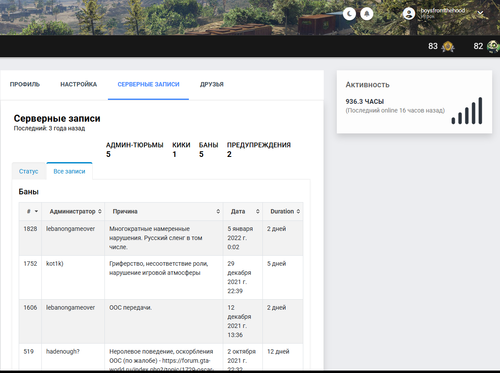This screenshot has width=500, height=373.
Task: Click lebanongameover in row 1828
Action: click(70, 229)
